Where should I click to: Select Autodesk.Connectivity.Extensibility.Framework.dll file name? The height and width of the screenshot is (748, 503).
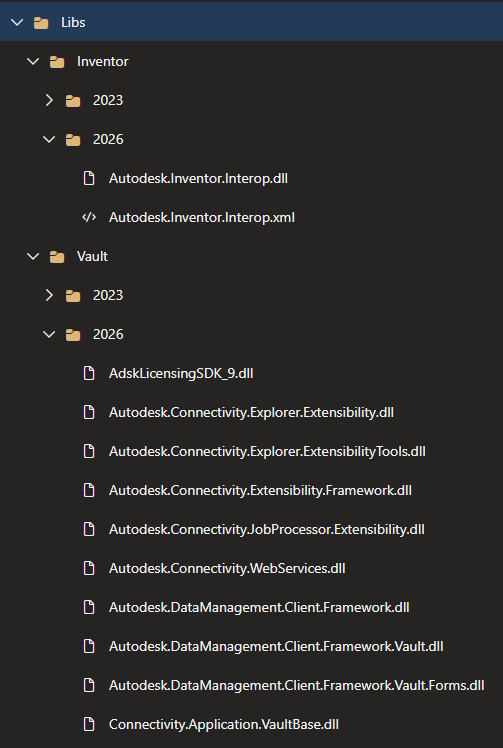point(260,490)
